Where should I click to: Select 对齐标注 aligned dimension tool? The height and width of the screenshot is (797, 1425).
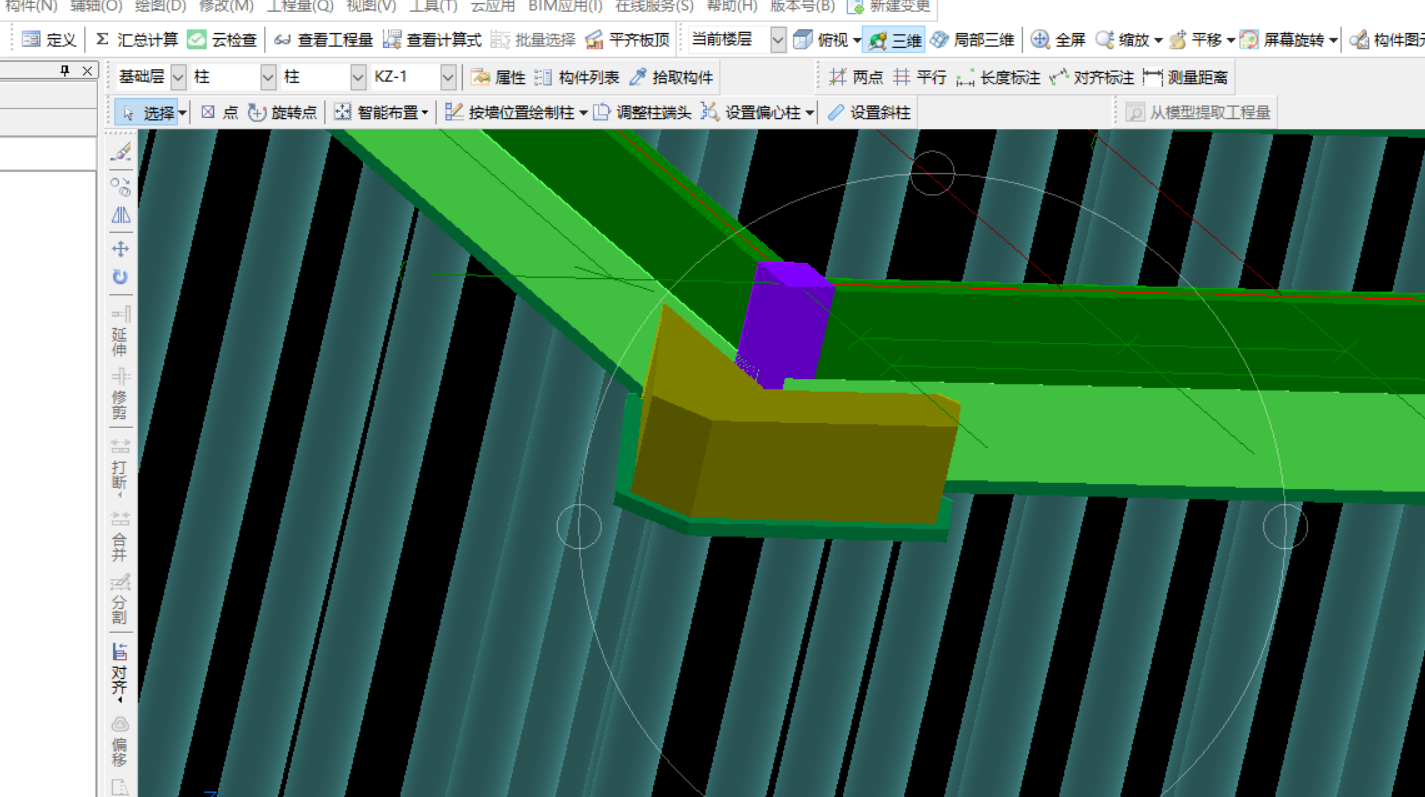1092,77
